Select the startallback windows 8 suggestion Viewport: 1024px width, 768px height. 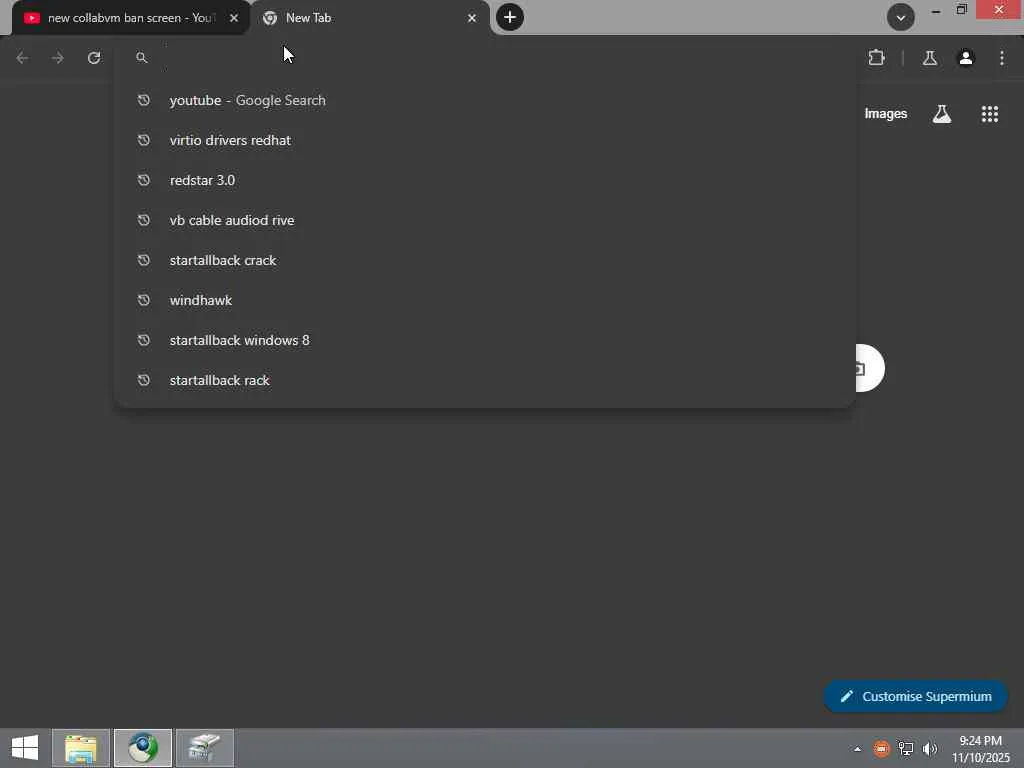coord(485,340)
